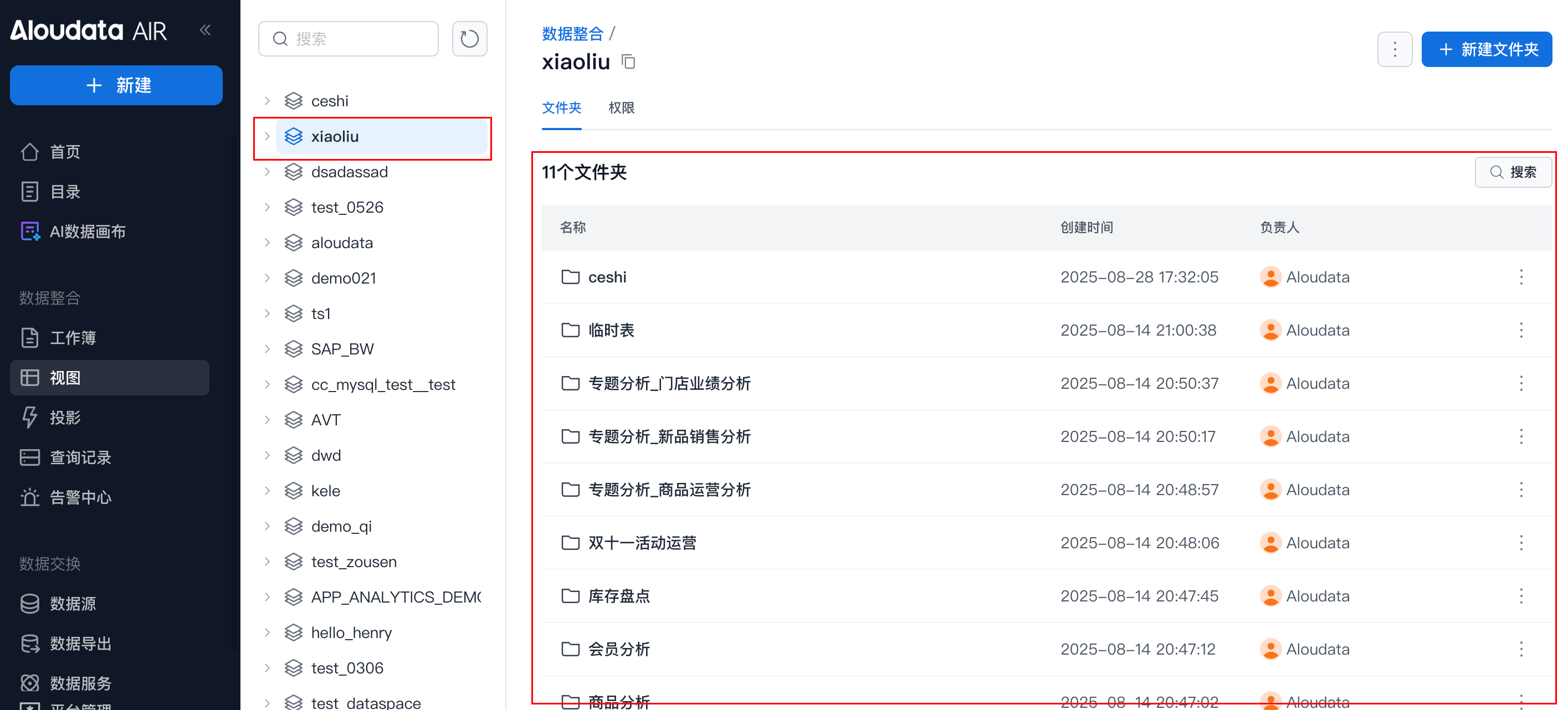Open the 双十一活动运营 folder
Viewport: 1568px width, 710px height.
[642, 543]
